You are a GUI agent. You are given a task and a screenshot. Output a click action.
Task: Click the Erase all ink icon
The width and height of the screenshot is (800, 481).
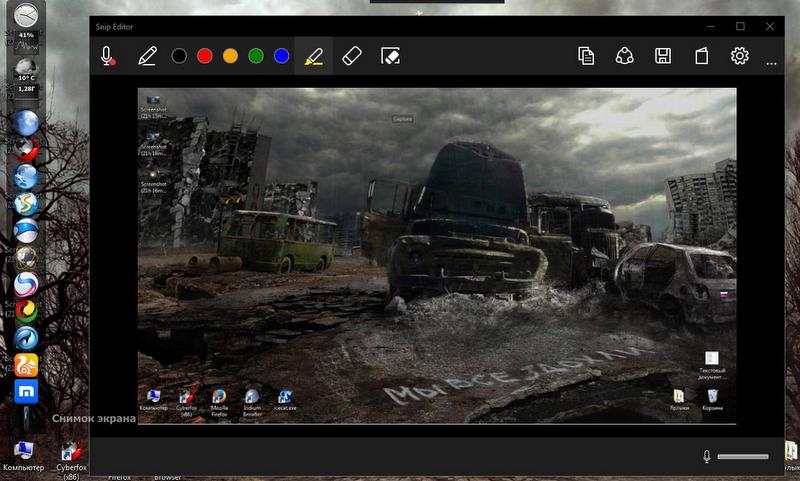tap(390, 56)
